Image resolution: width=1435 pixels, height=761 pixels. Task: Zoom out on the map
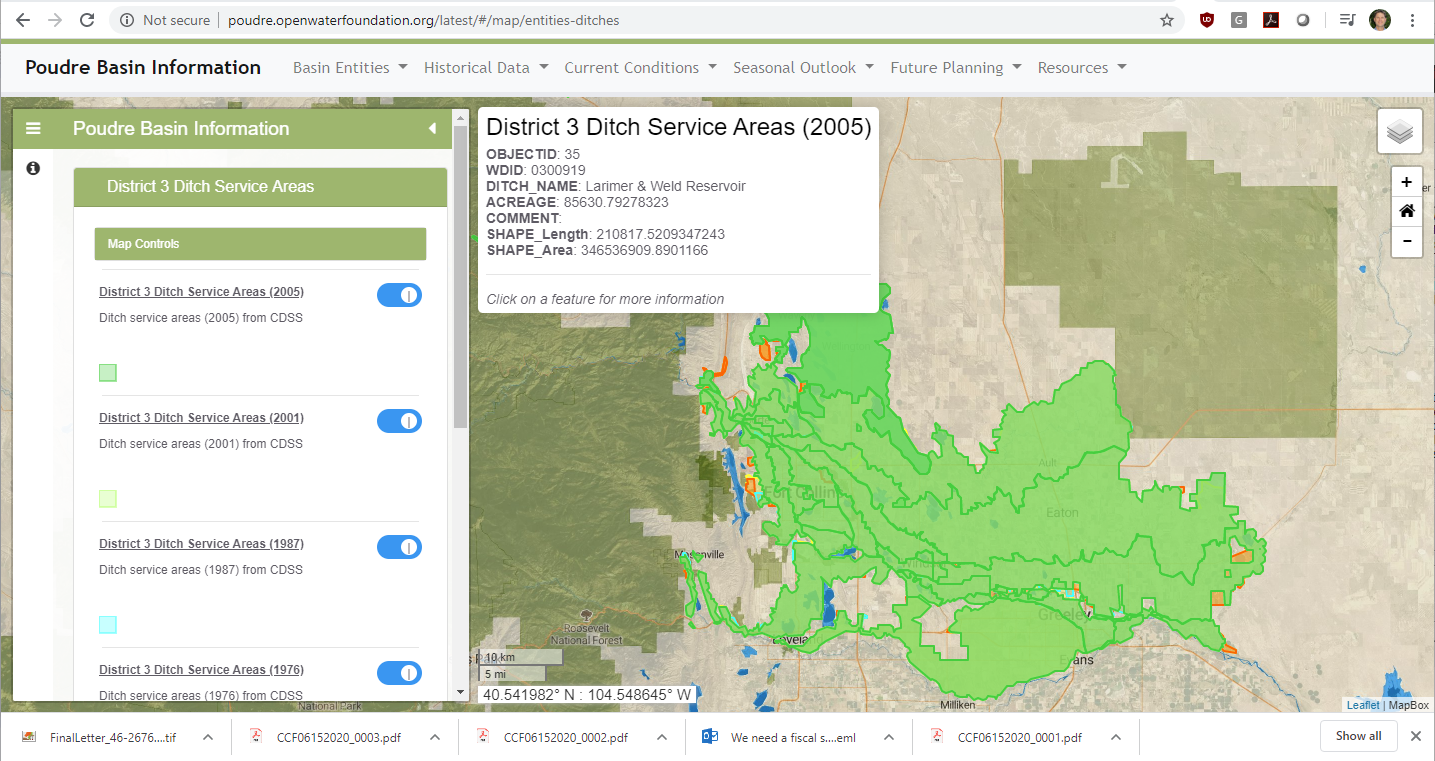tap(1406, 241)
